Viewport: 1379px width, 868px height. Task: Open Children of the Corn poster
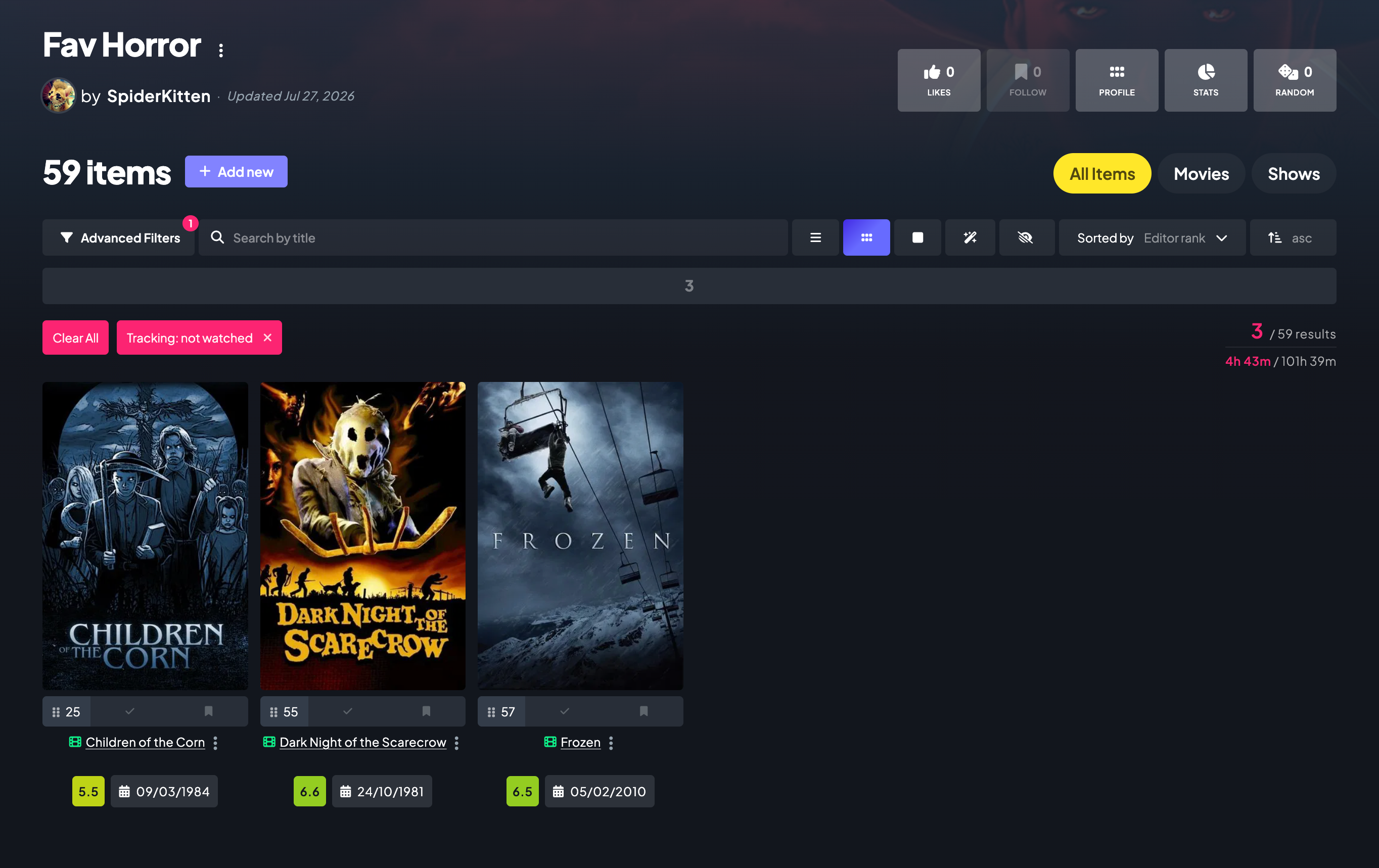146,536
